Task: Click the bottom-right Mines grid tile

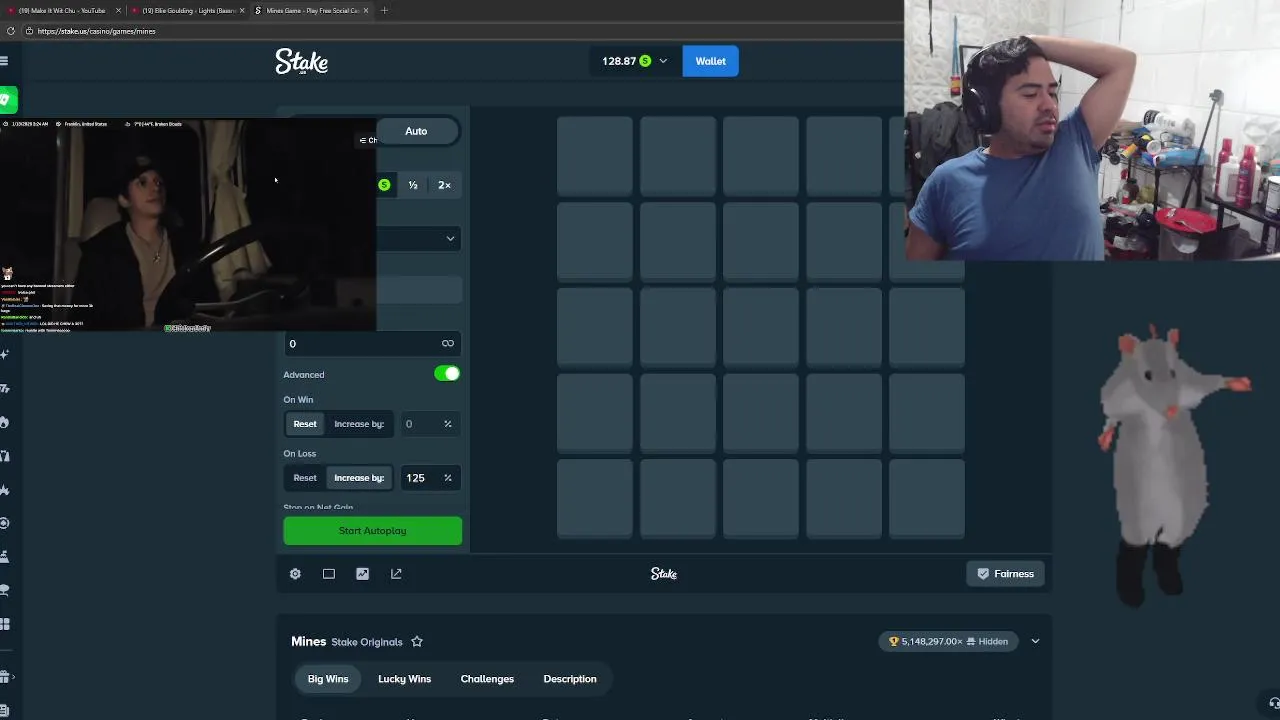Action: click(x=927, y=498)
